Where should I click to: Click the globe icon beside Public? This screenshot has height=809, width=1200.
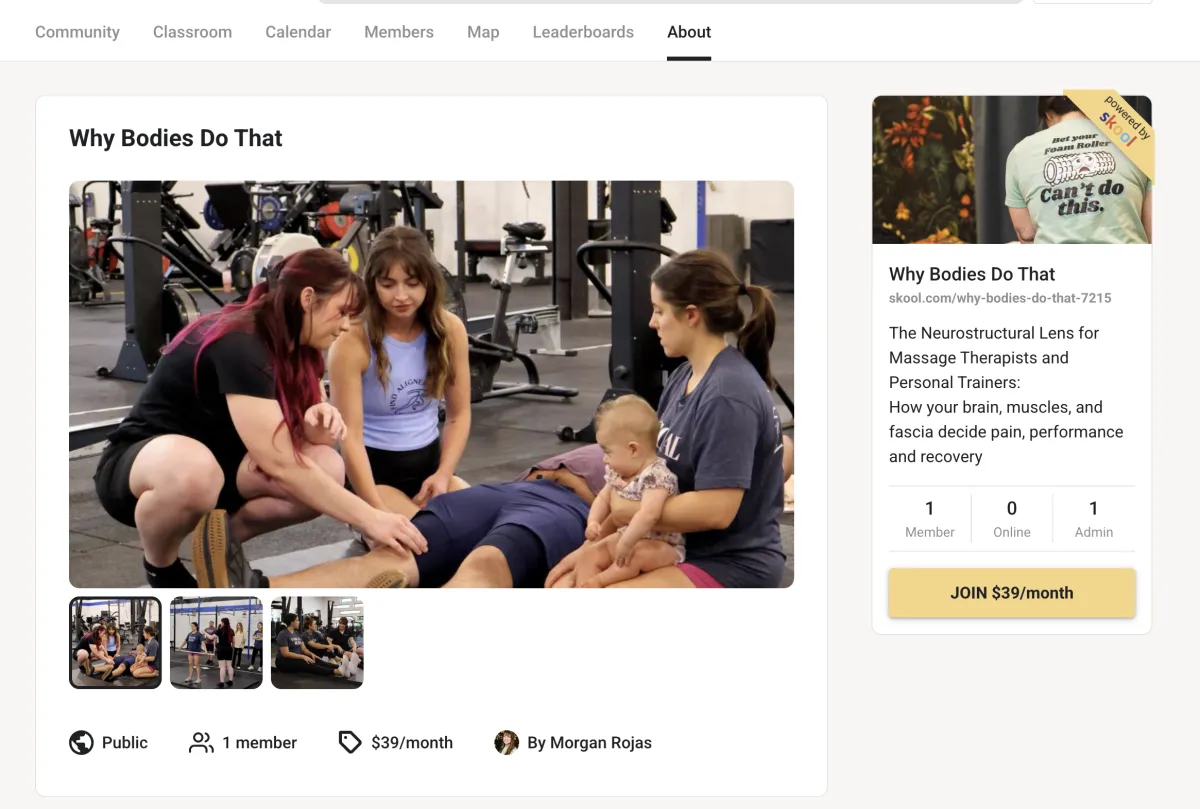81,742
